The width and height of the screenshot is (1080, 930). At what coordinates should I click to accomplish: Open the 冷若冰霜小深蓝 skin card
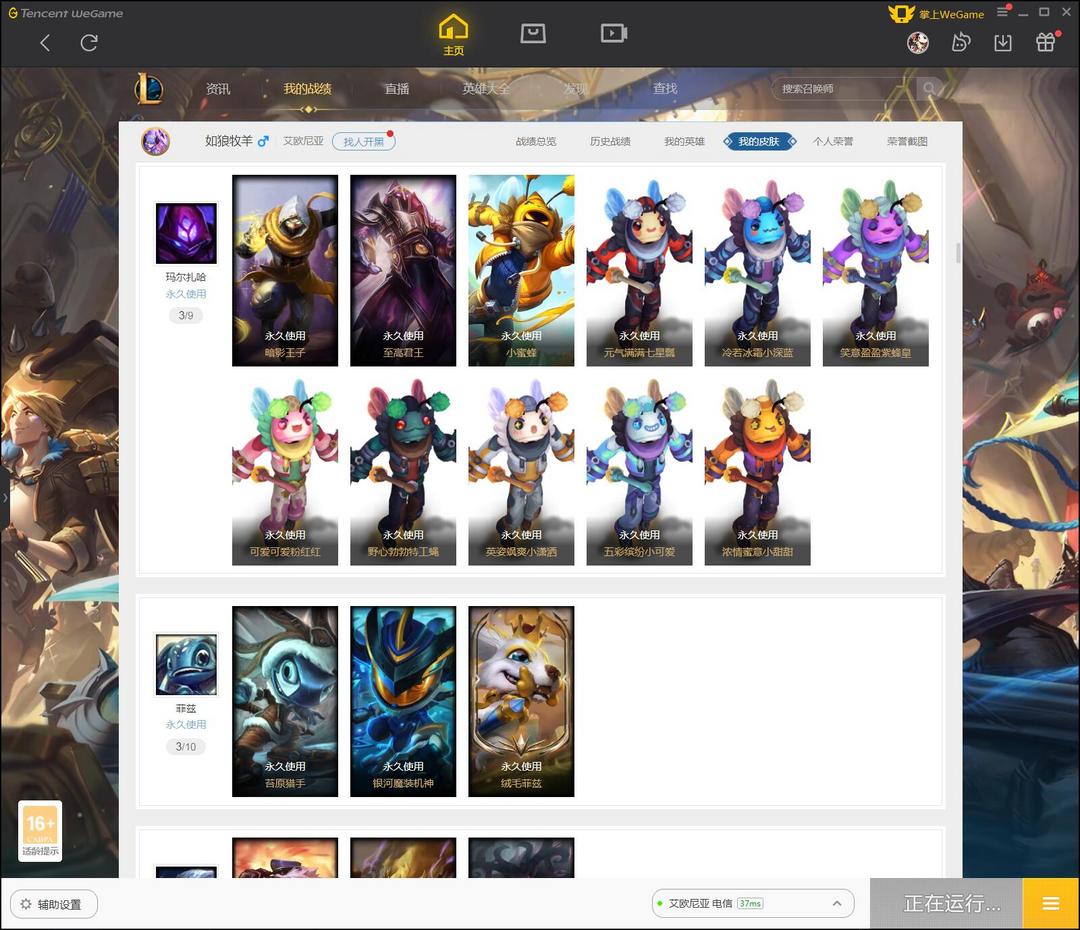[758, 270]
